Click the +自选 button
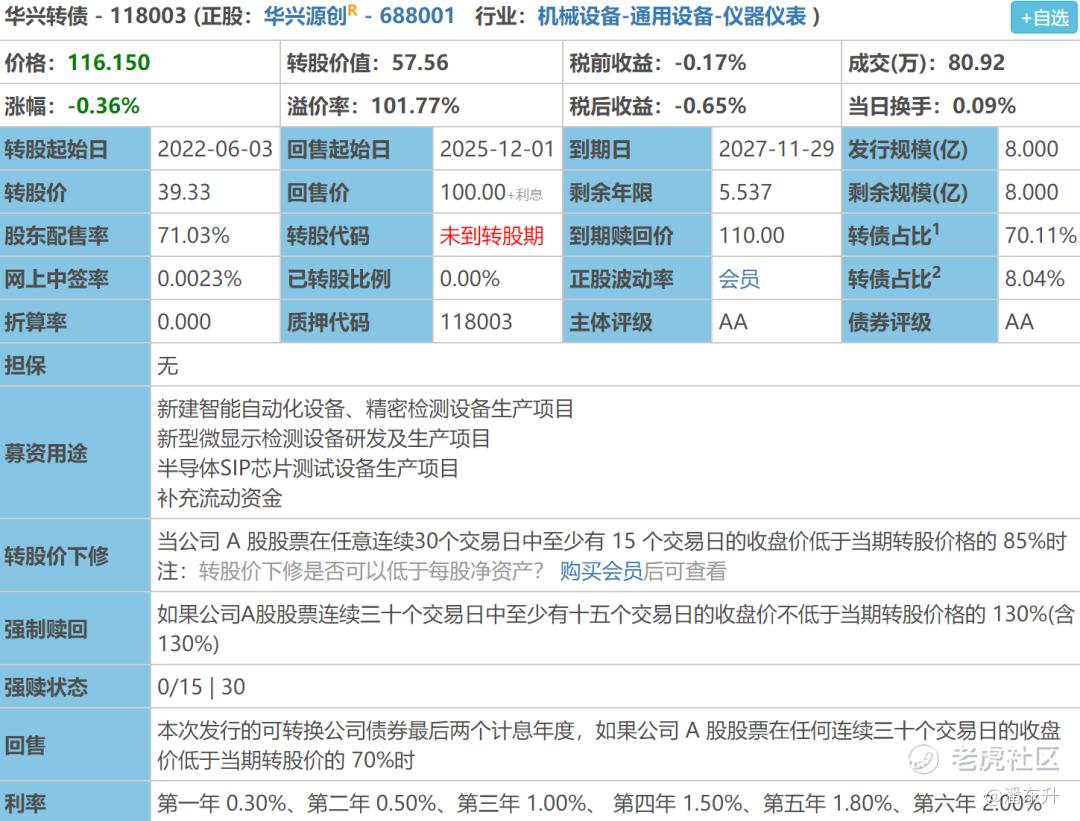 click(x=1043, y=18)
